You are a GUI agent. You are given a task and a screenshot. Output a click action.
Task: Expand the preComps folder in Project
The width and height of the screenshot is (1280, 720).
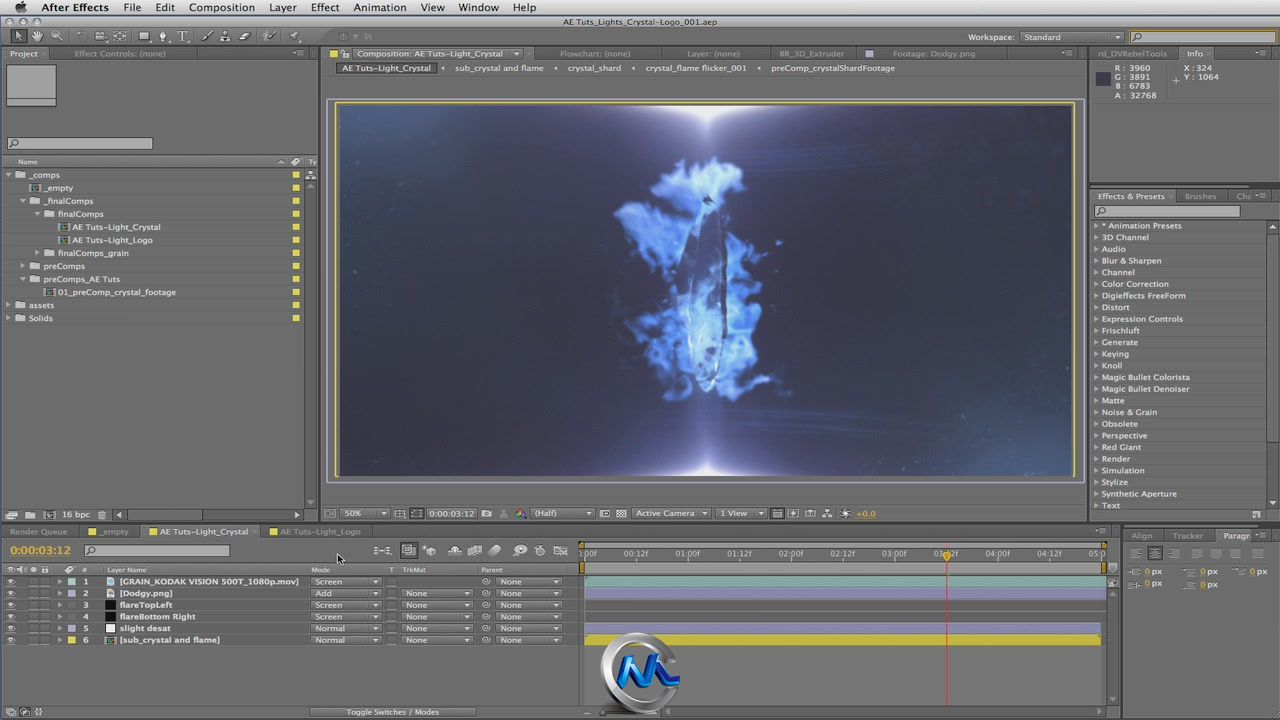(x=23, y=266)
